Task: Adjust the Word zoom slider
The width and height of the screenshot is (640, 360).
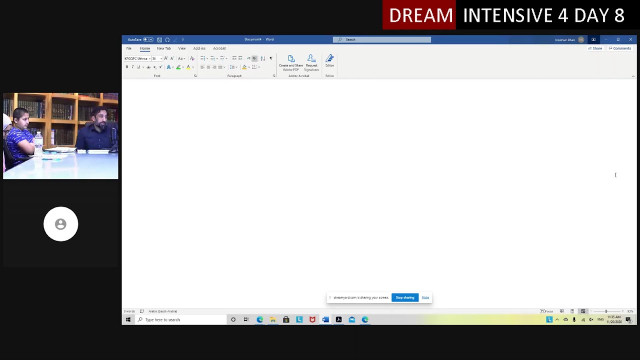Action: (x=606, y=311)
